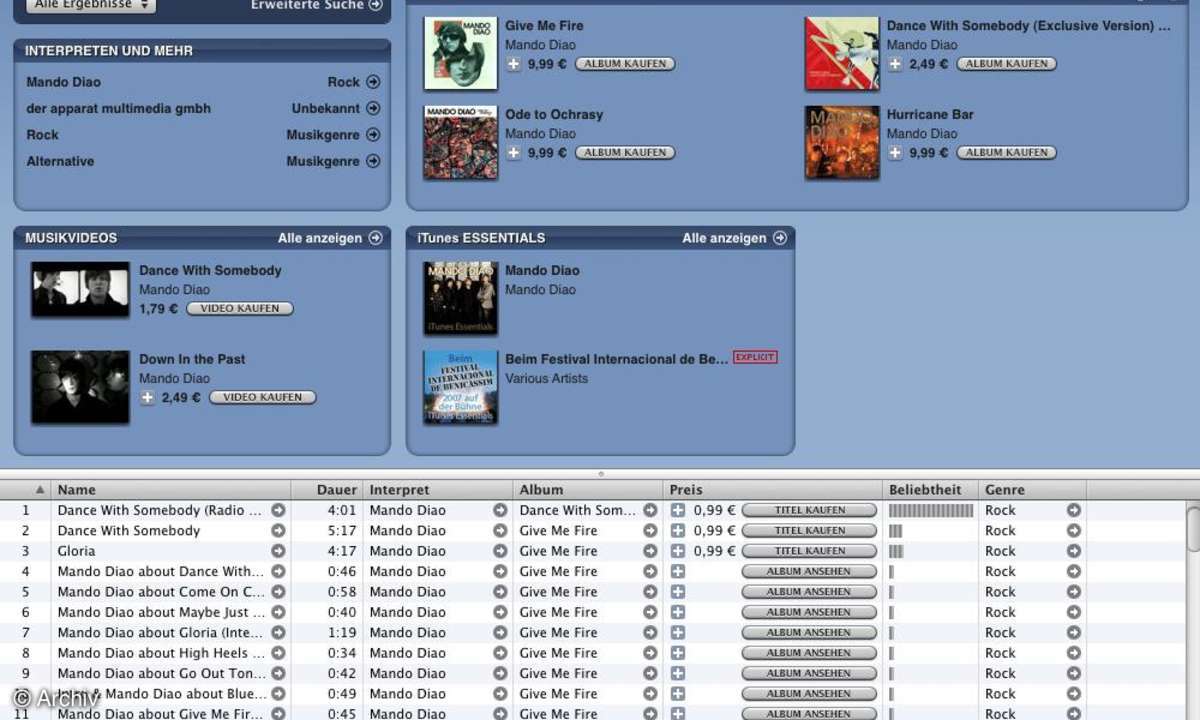Buy the Ode to Ochrasy album
1200x720 pixels.
[625, 153]
